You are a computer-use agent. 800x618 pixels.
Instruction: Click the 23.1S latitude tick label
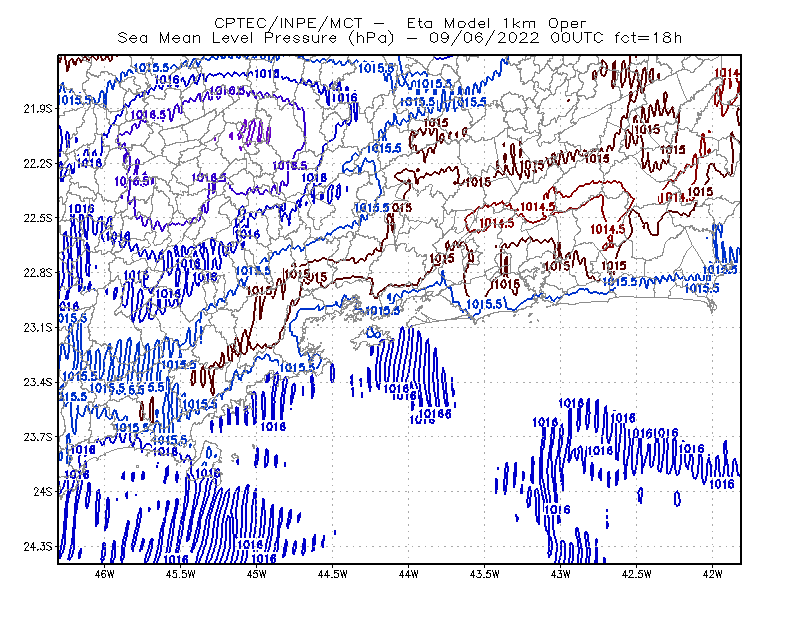[x=37, y=327]
